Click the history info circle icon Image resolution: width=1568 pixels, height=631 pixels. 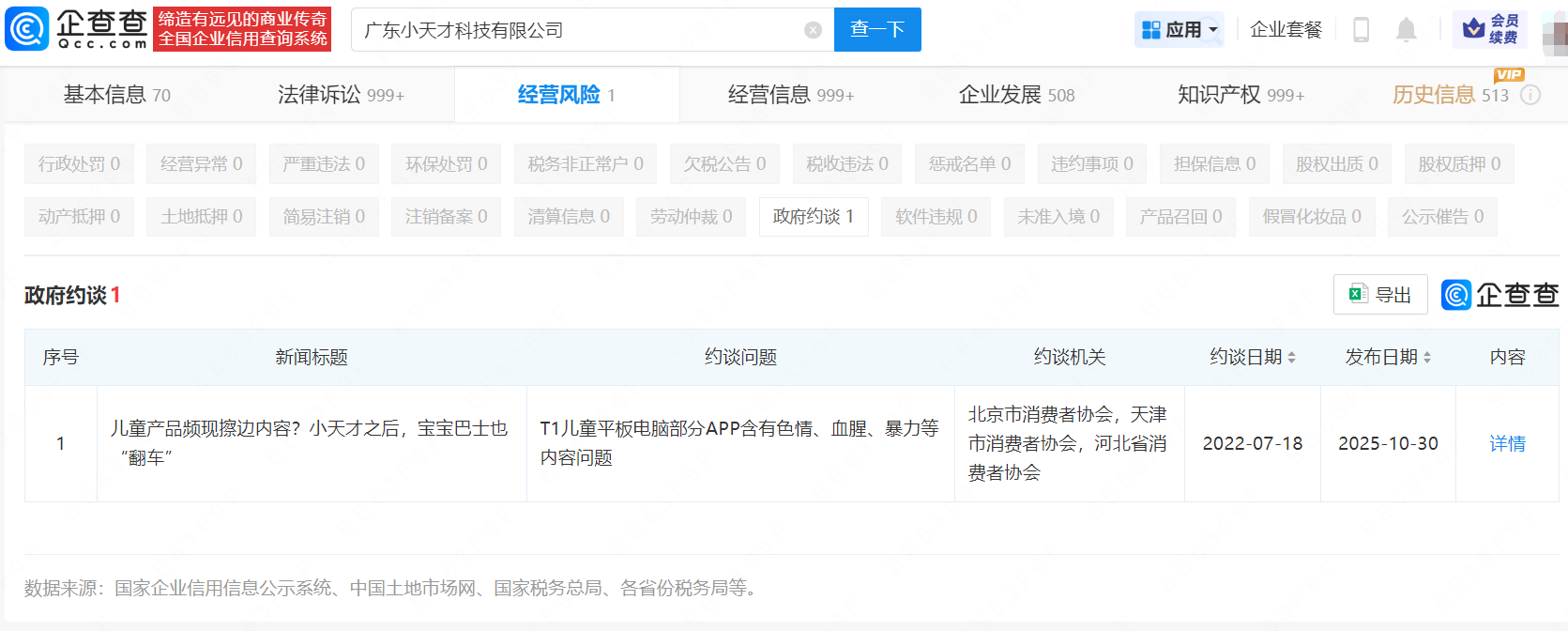click(x=1530, y=95)
